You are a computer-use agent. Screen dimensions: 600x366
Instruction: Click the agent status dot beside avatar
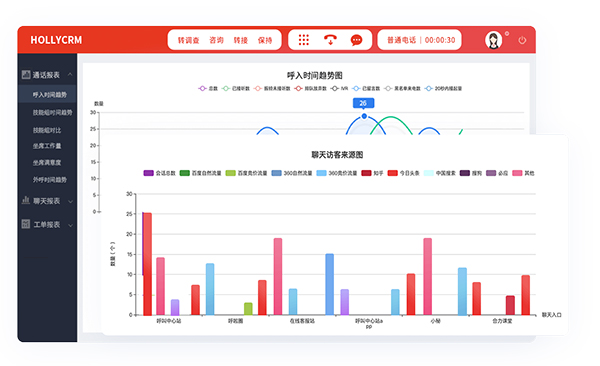[x=507, y=34]
